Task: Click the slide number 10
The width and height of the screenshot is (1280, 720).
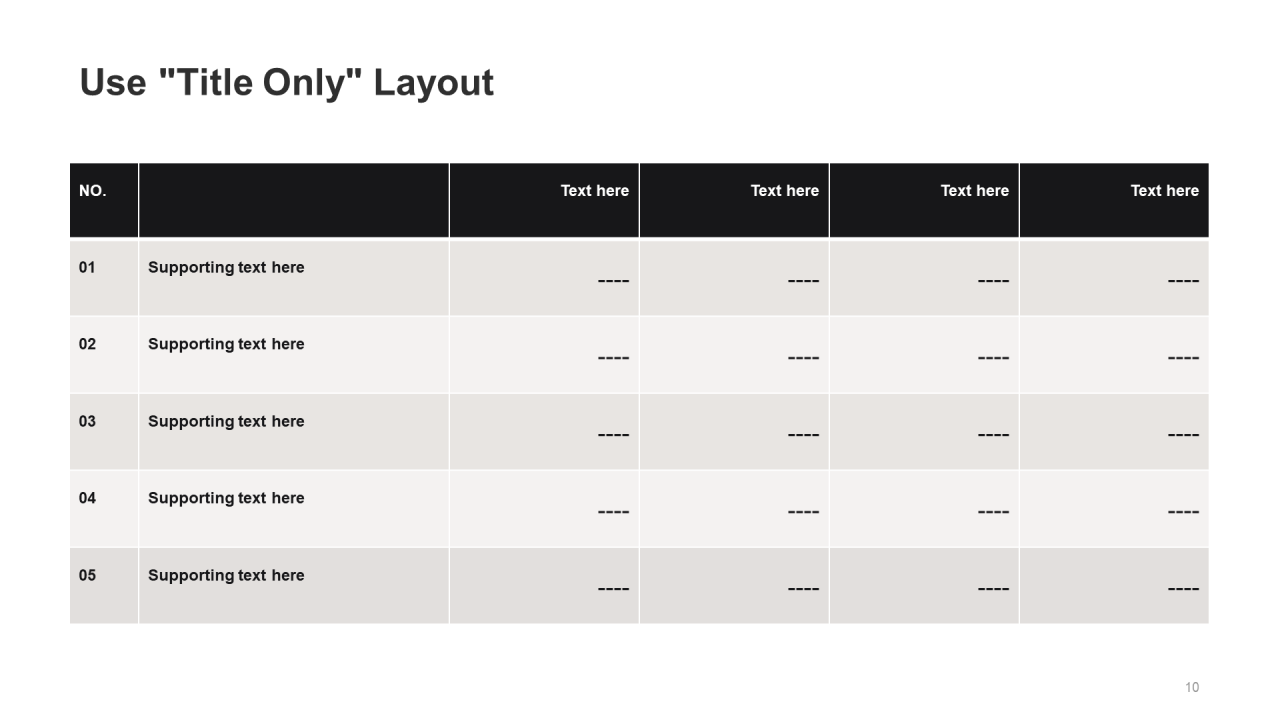Action: coord(1192,687)
